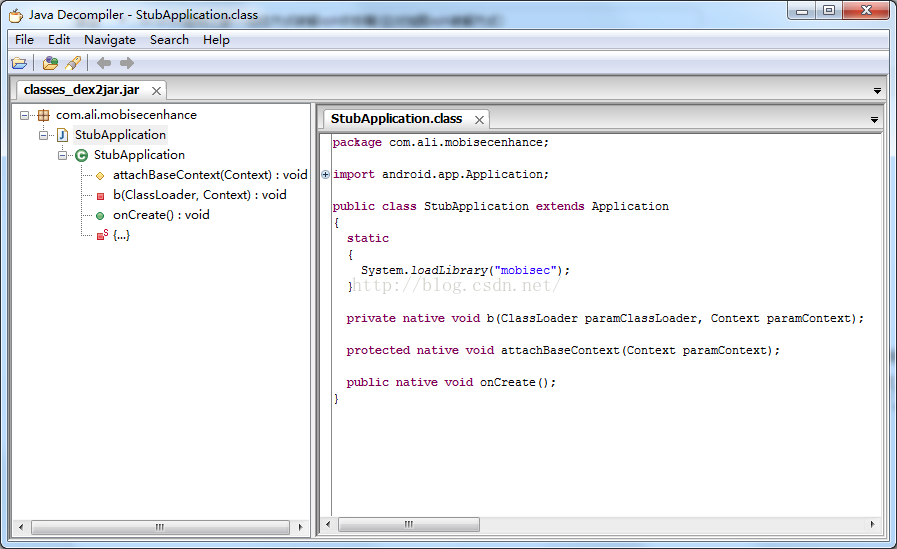The height and width of the screenshot is (549, 897).
Task: Click the code panel horizontal scrollbar thumb
Action: pyautogui.click(x=408, y=524)
